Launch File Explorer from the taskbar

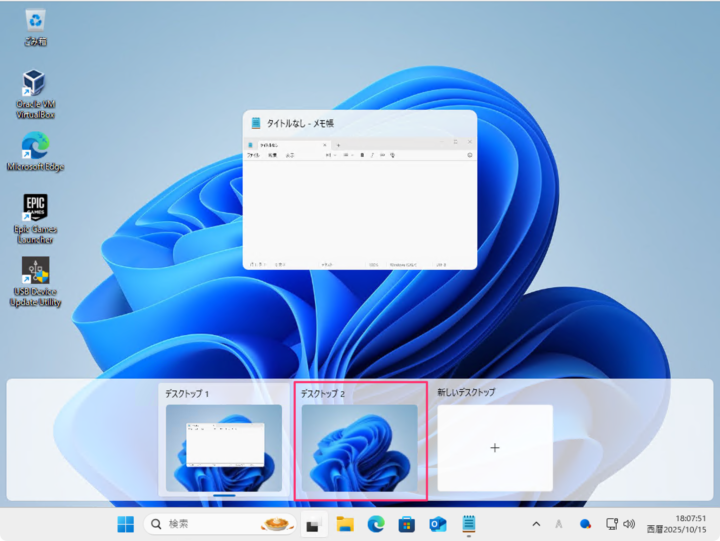click(345, 524)
